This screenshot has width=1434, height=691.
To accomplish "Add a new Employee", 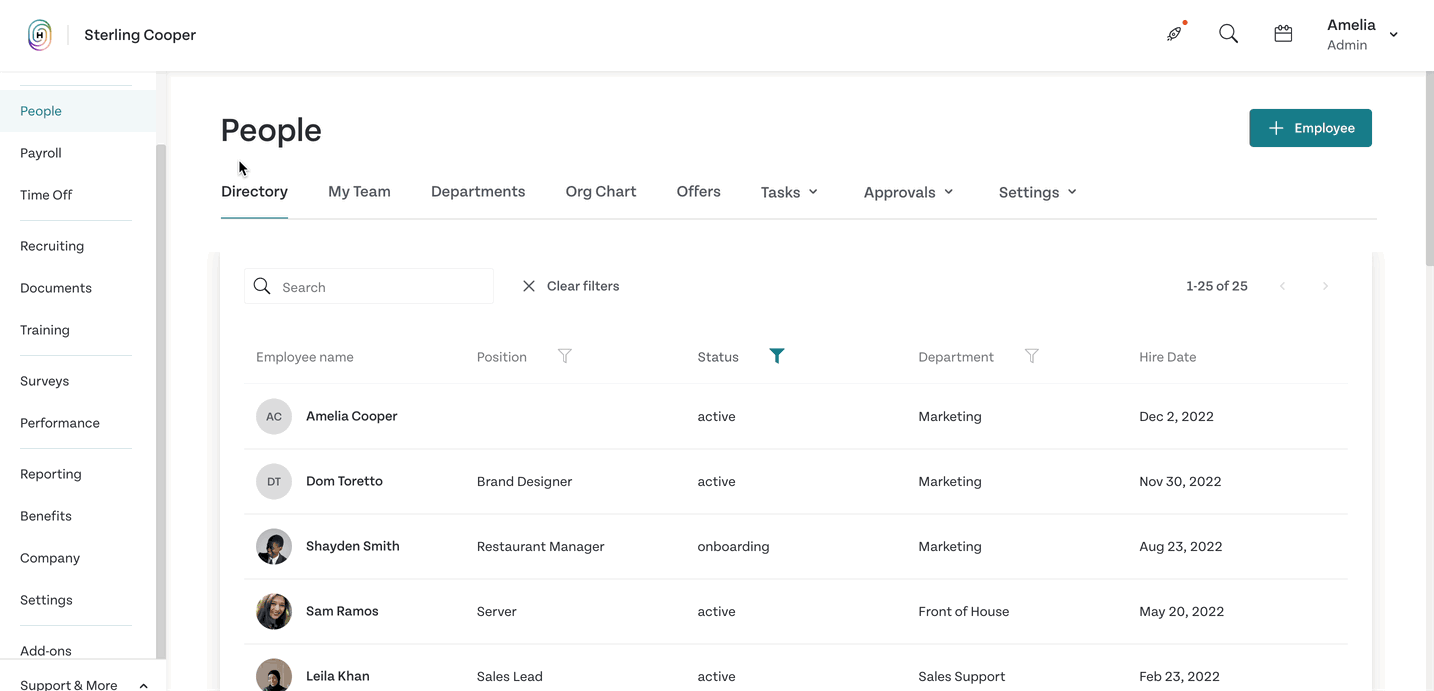I will [1310, 128].
